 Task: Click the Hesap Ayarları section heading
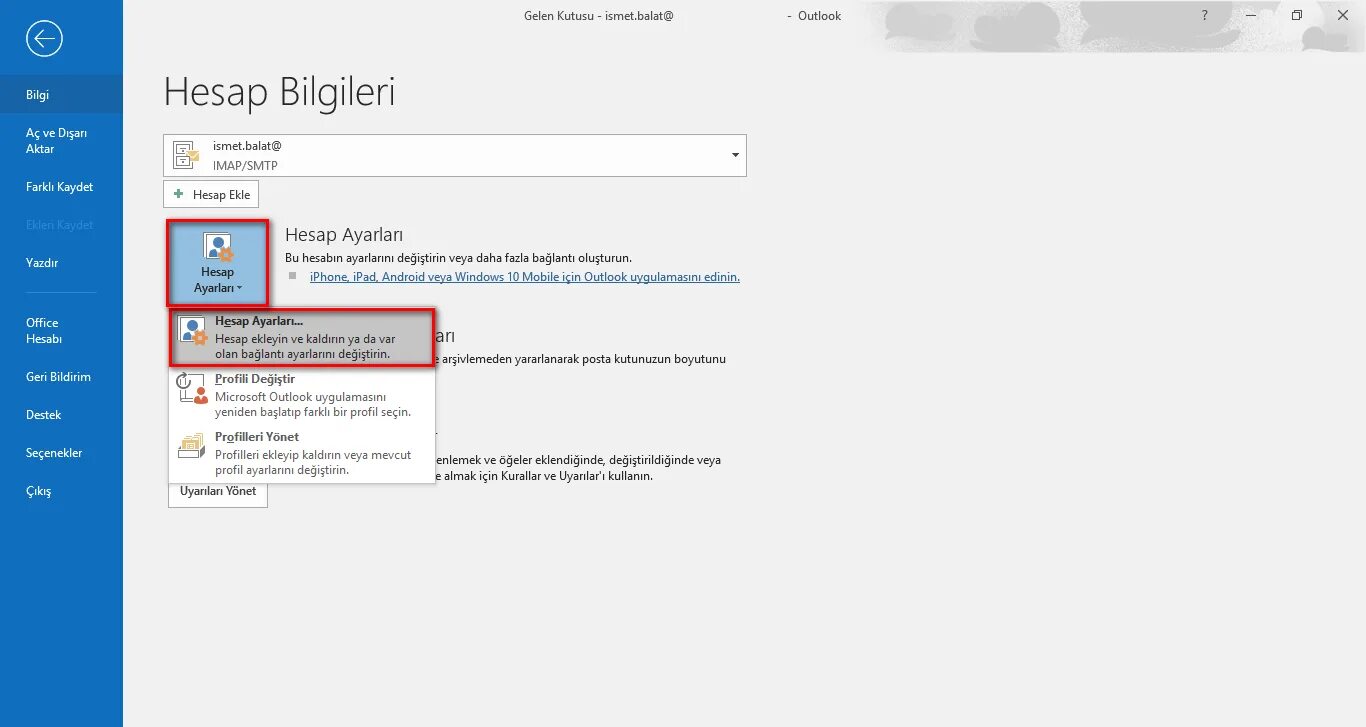pyautogui.click(x=344, y=234)
